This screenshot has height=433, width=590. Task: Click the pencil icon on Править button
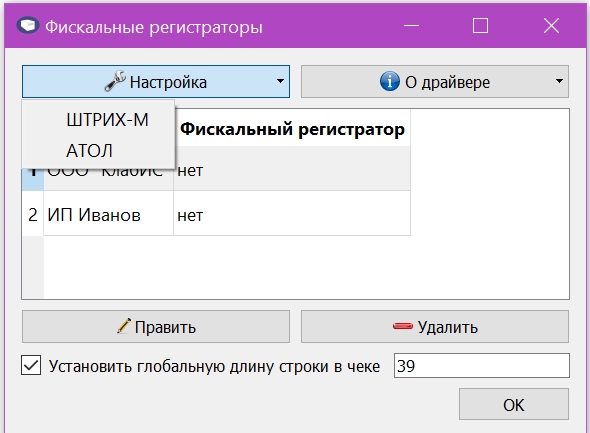click(x=124, y=326)
